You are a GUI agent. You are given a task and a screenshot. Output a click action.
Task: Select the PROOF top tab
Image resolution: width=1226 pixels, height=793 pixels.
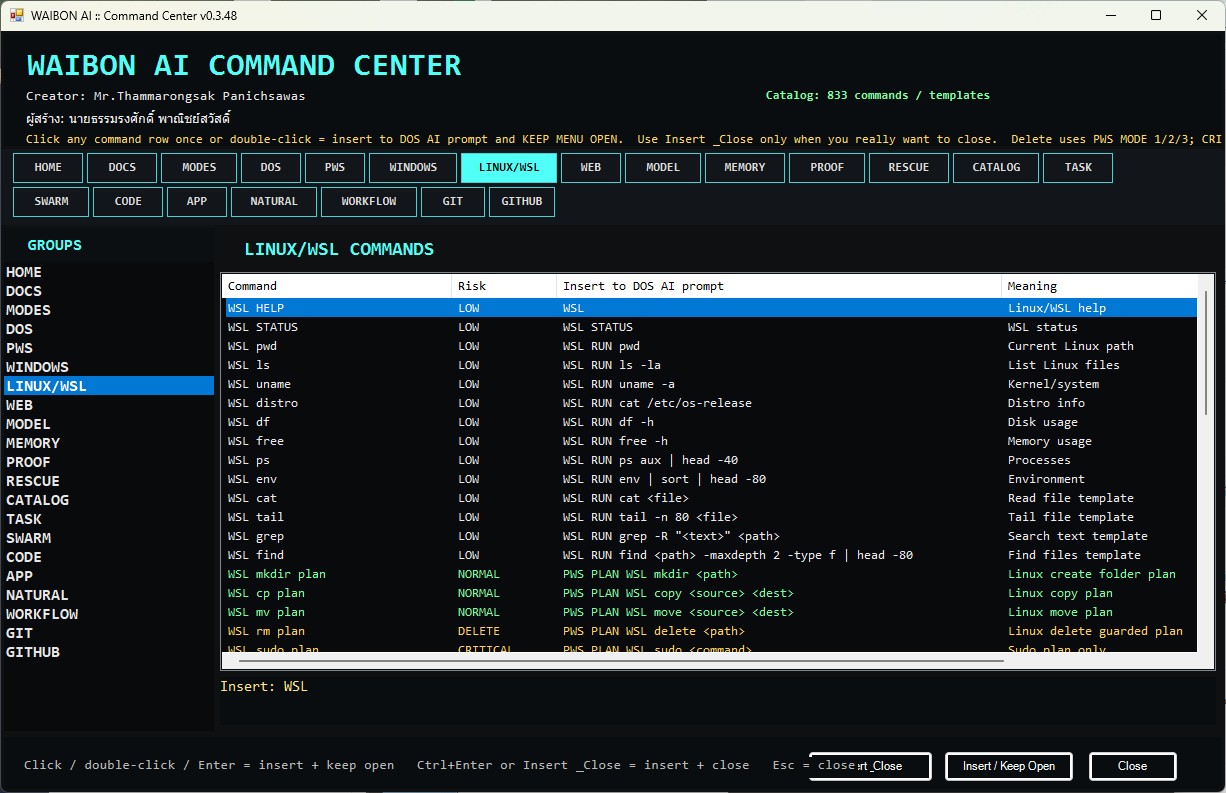(827, 168)
